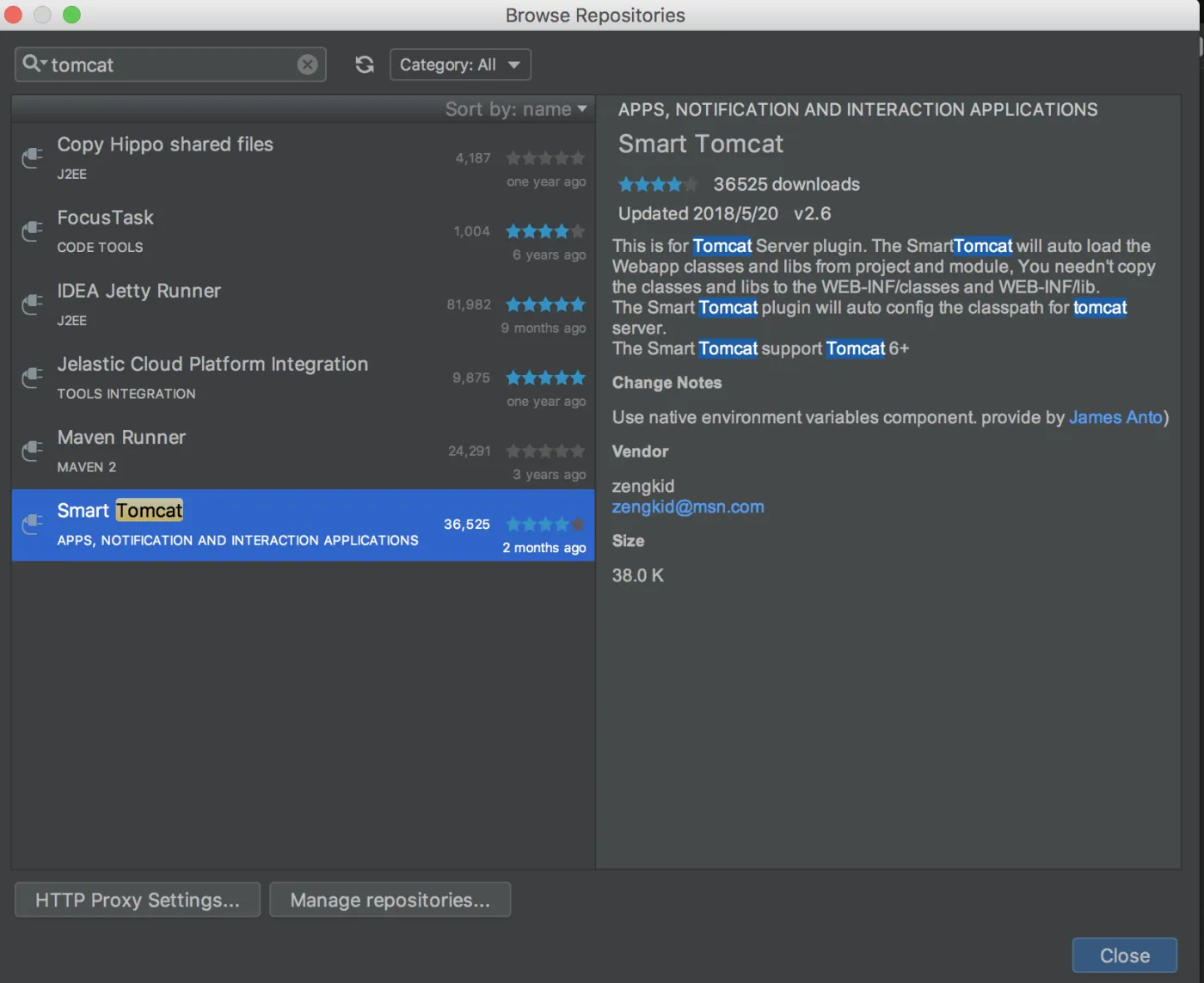Click the Manage repositories button

(x=390, y=900)
